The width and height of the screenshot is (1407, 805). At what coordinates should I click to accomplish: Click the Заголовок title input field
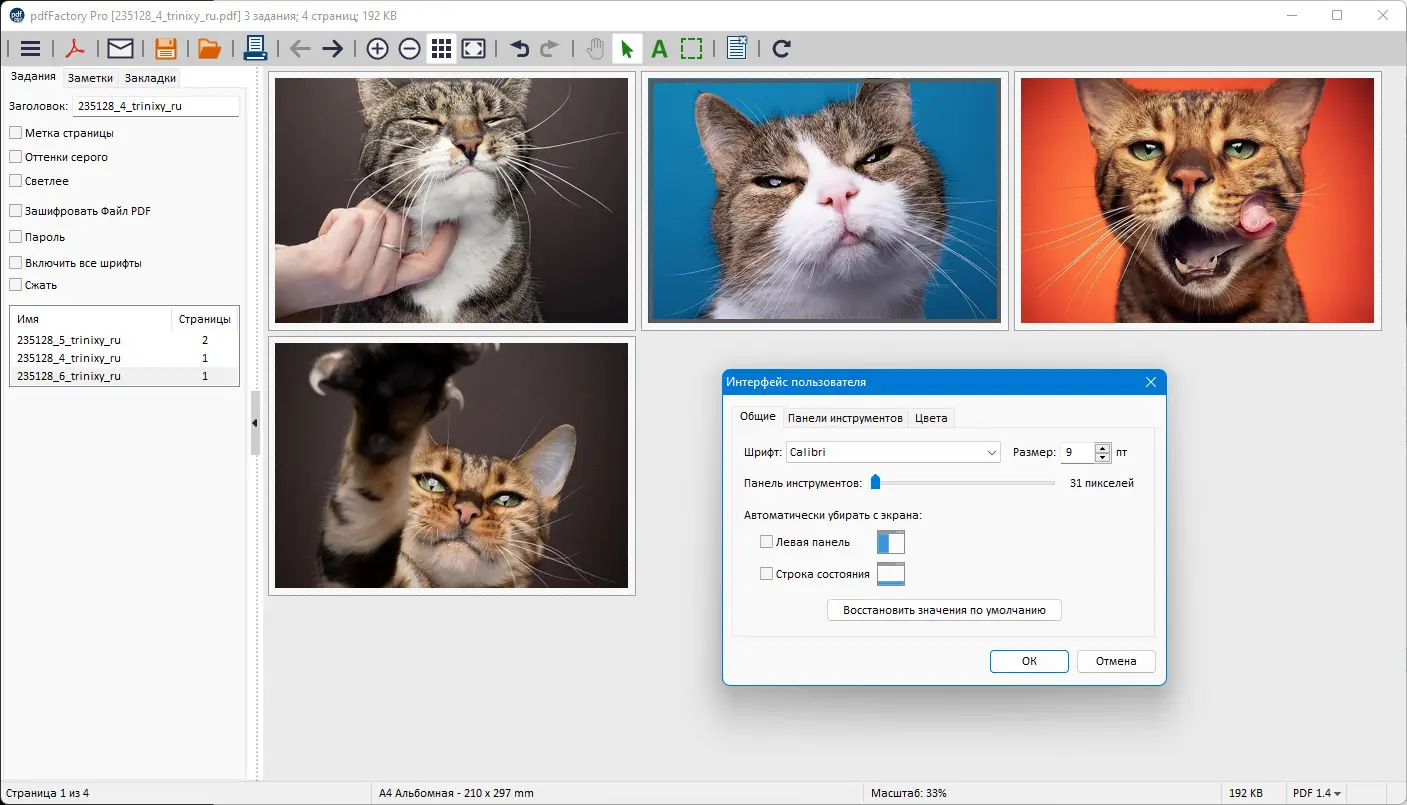coord(156,105)
